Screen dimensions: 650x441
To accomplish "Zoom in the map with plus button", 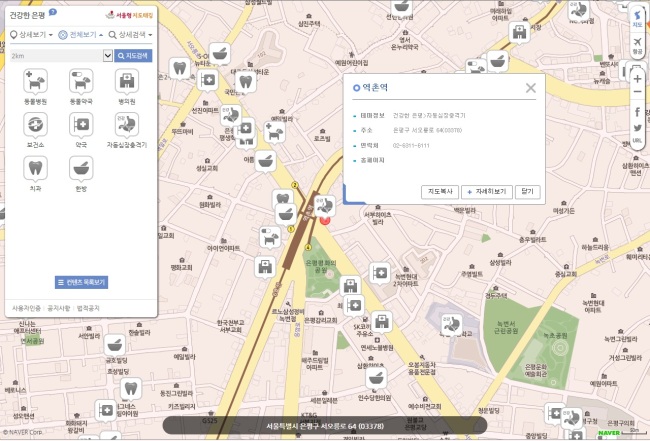I will (637, 77).
